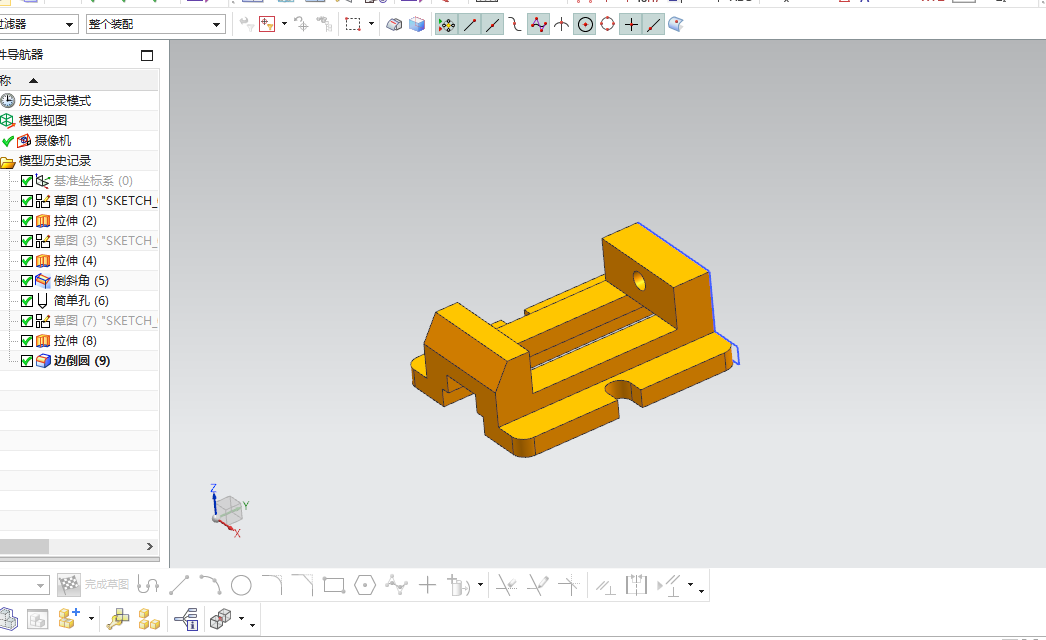Select 历史记录模式 in navigator
1046x640 pixels.
(55, 101)
